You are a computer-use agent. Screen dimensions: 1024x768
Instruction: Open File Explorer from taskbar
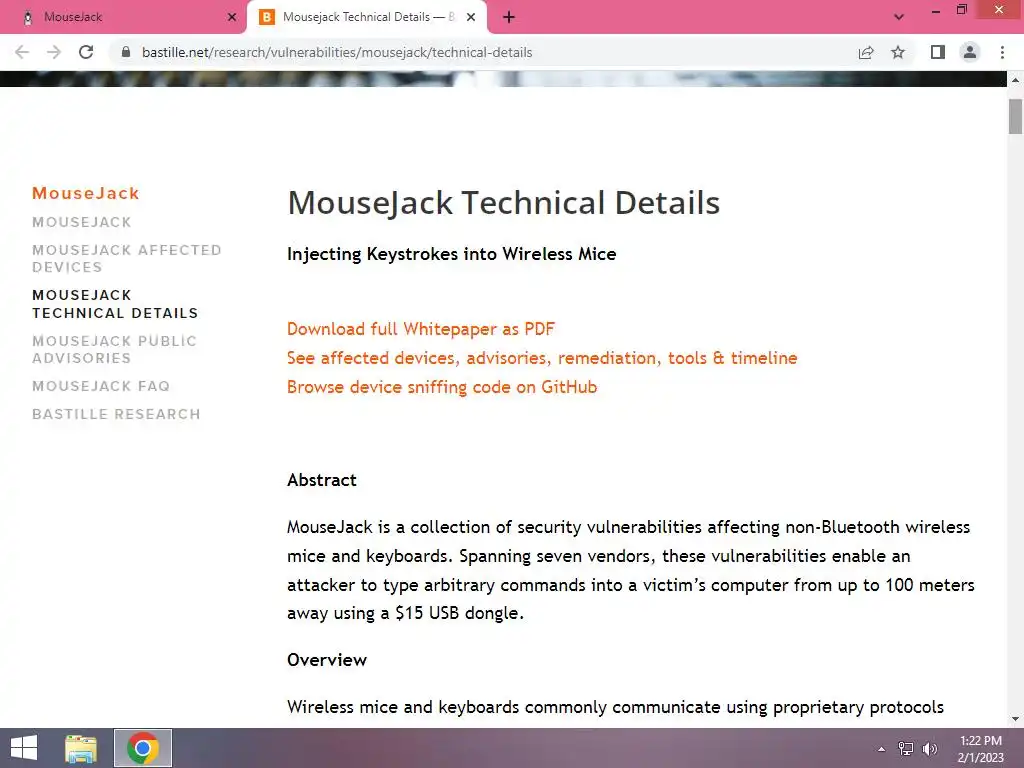81,748
